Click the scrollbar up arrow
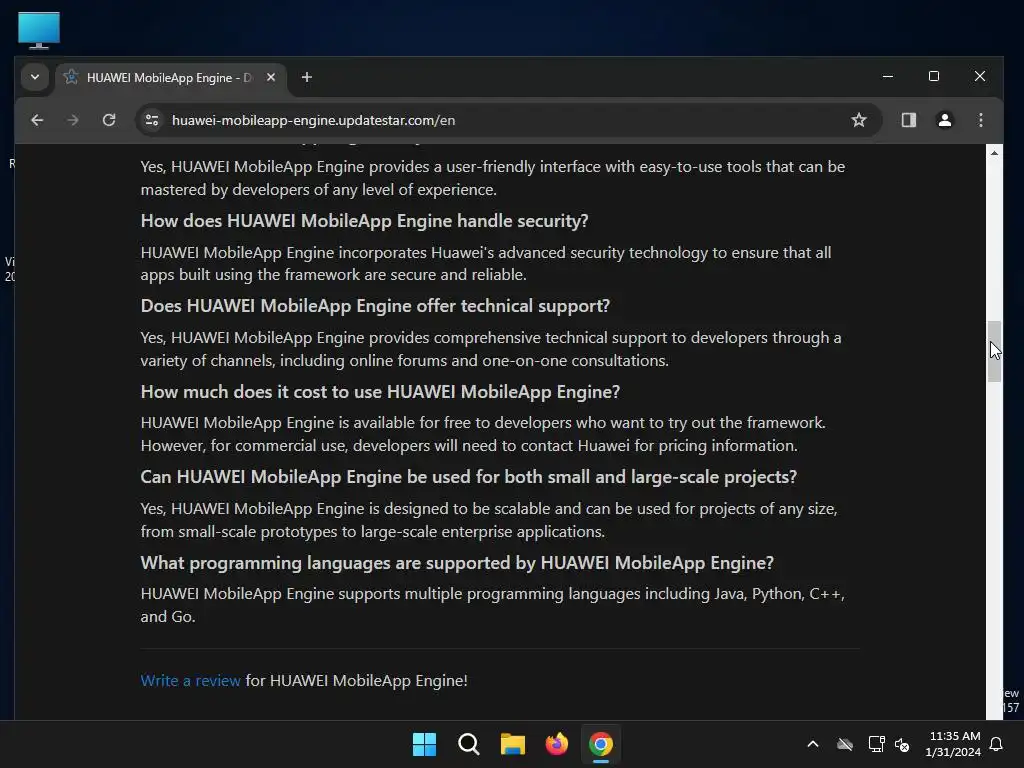The width and height of the screenshot is (1024, 768). [994, 153]
